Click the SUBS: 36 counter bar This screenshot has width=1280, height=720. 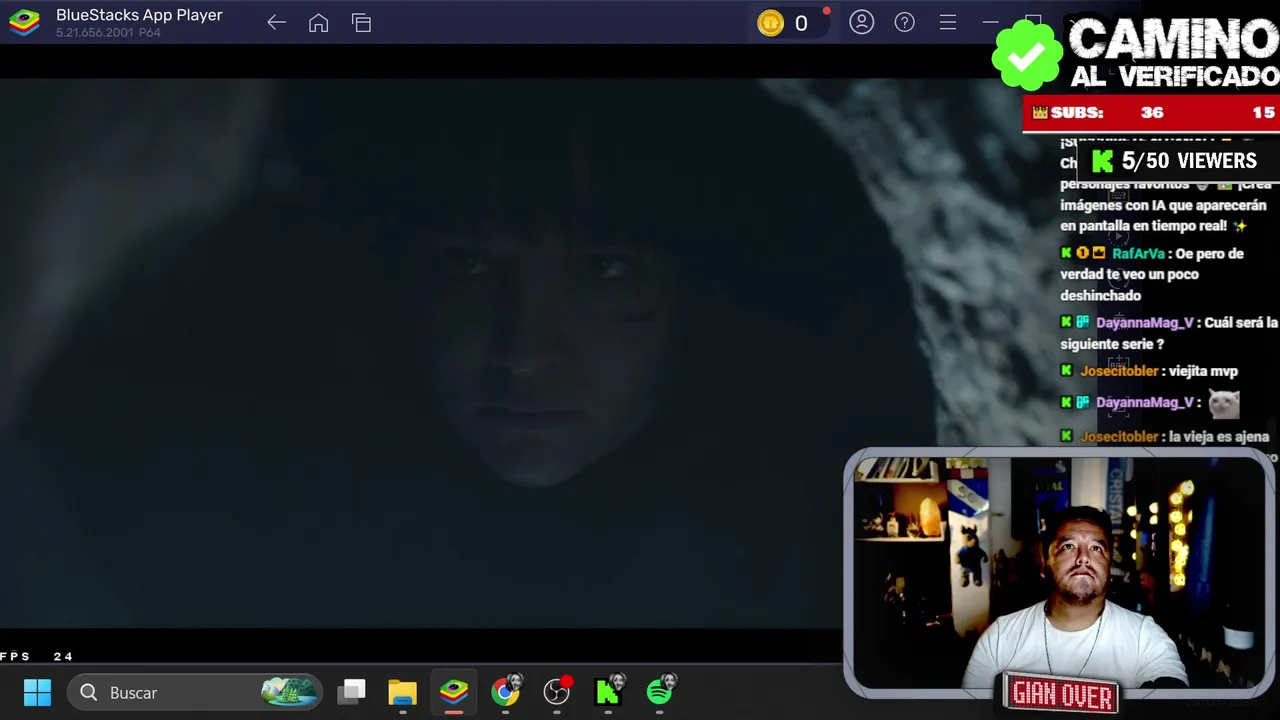[x=1151, y=113]
